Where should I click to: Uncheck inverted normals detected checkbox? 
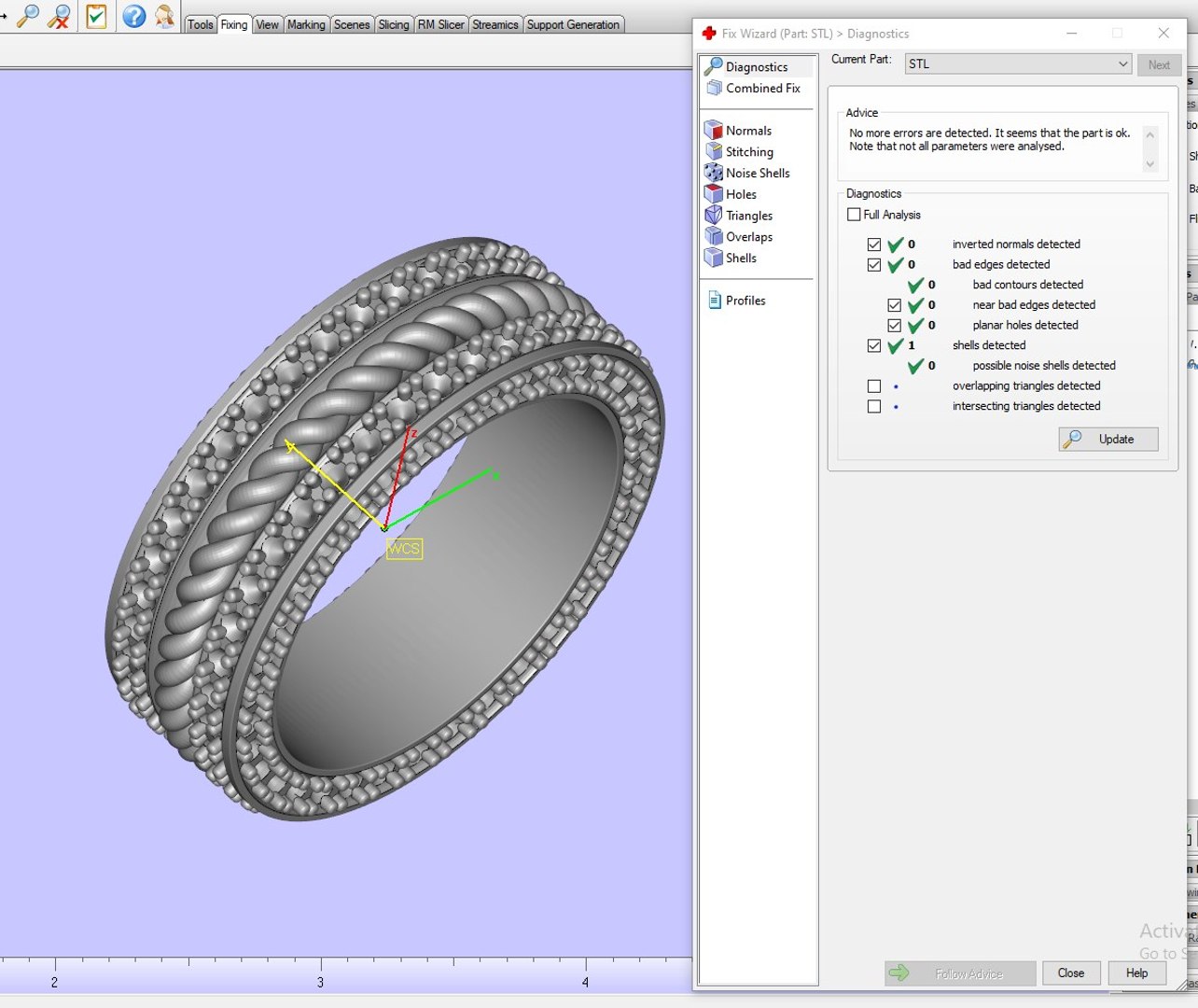click(x=874, y=245)
